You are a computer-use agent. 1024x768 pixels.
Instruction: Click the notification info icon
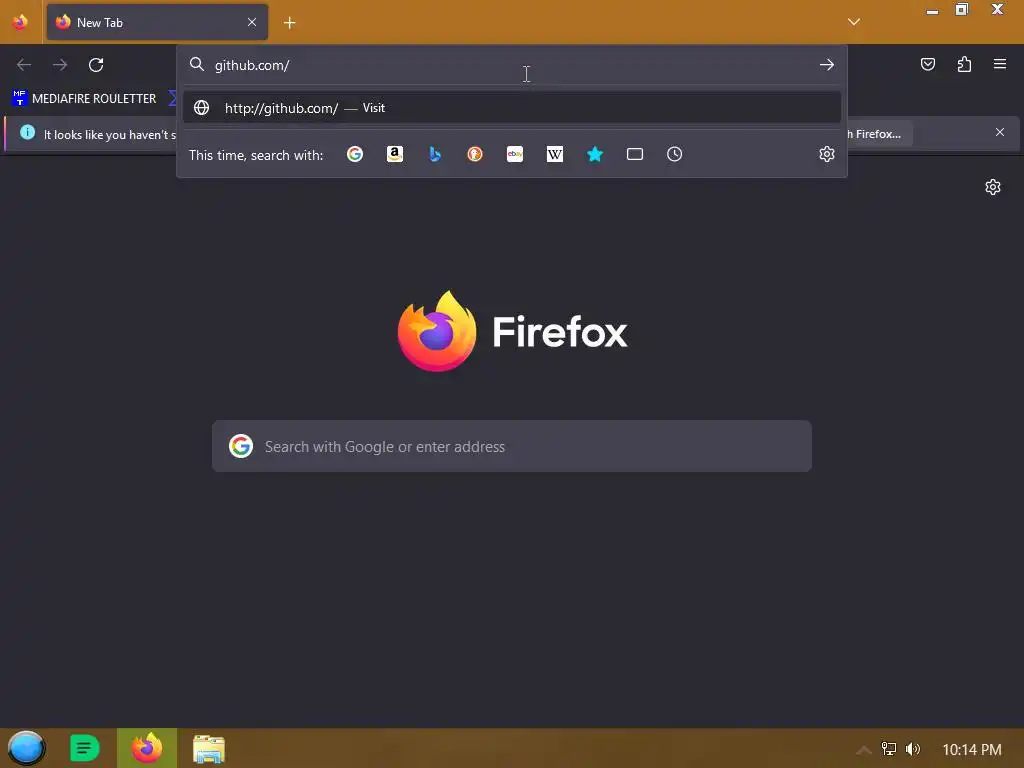(27, 133)
